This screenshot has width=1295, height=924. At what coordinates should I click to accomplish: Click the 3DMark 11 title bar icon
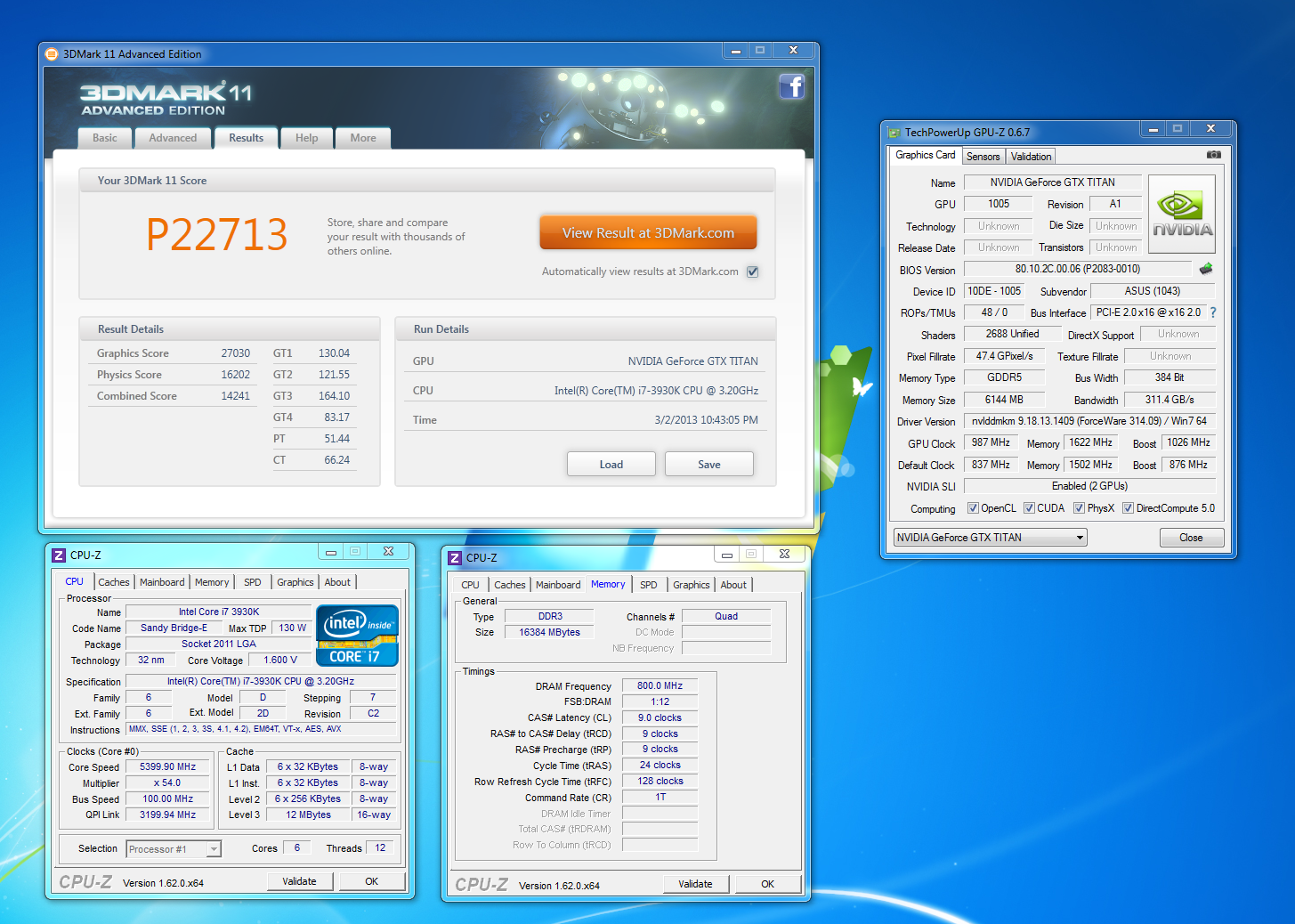click(52, 54)
